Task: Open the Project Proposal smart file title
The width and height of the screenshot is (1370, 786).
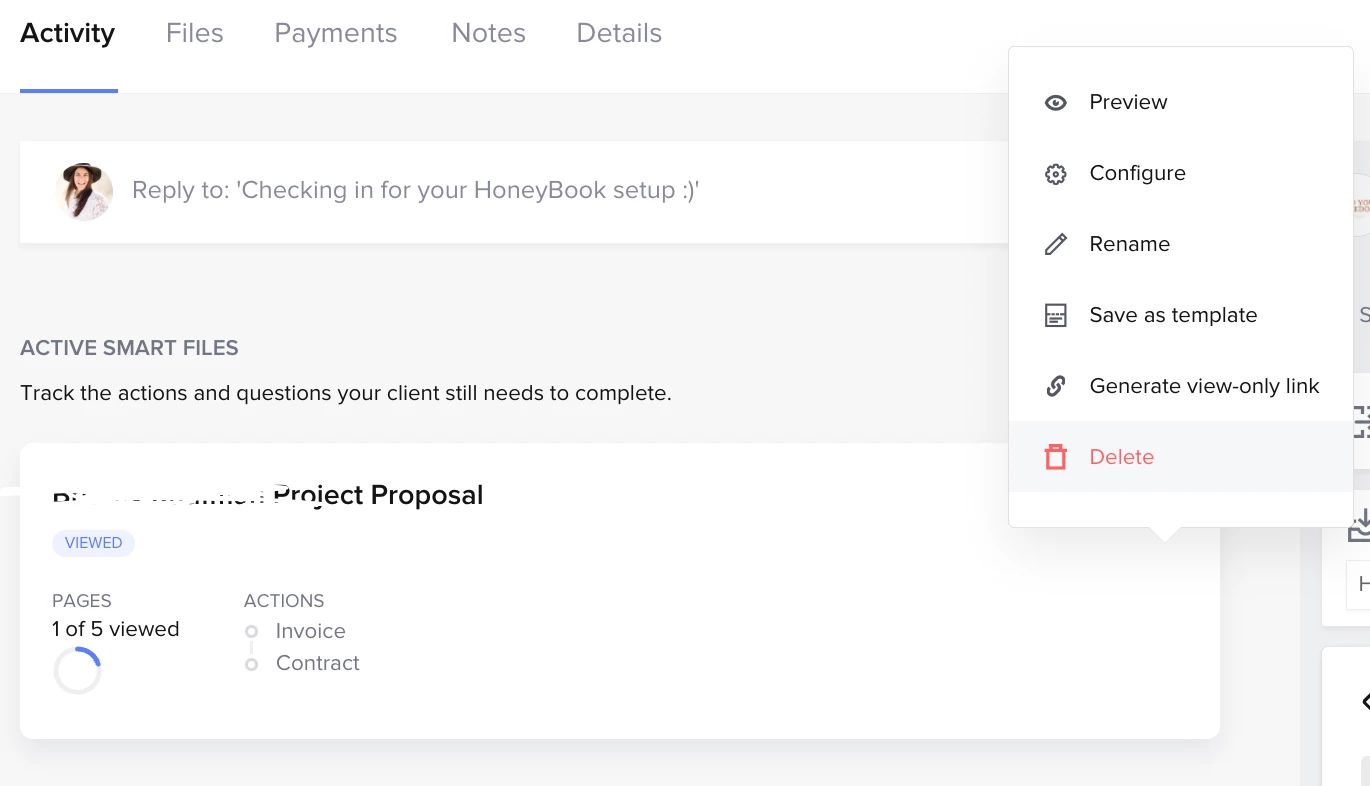Action: point(376,495)
